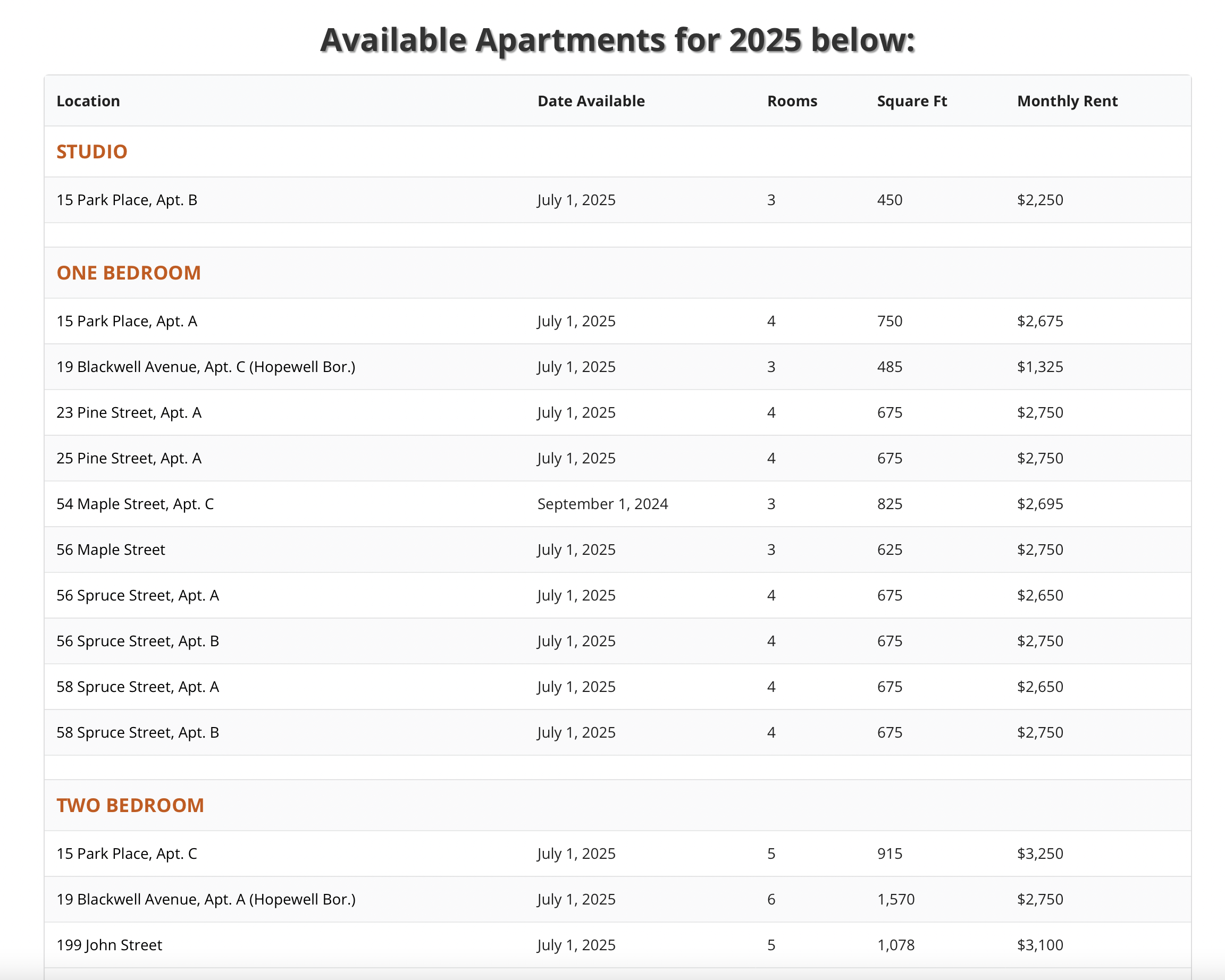Viewport: 1225px width, 980px height.
Task: Click the $3,250 rent for Apt. C
Action: pyautogui.click(x=1040, y=854)
